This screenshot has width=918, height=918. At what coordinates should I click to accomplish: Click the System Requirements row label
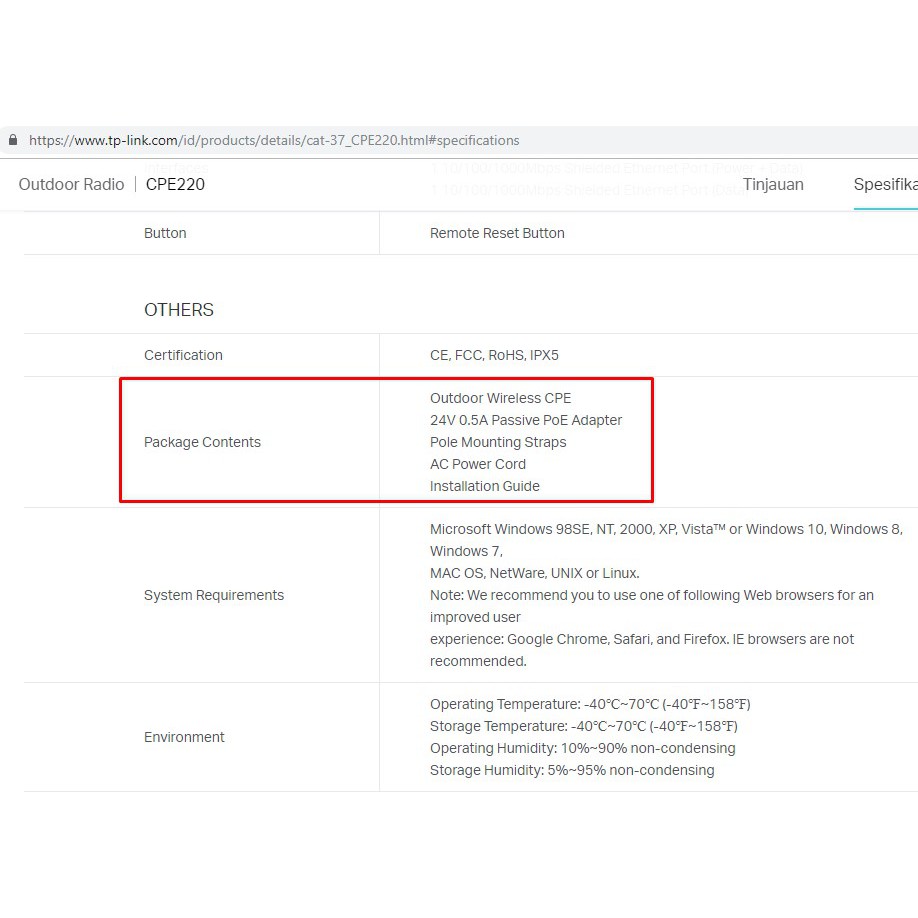214,595
